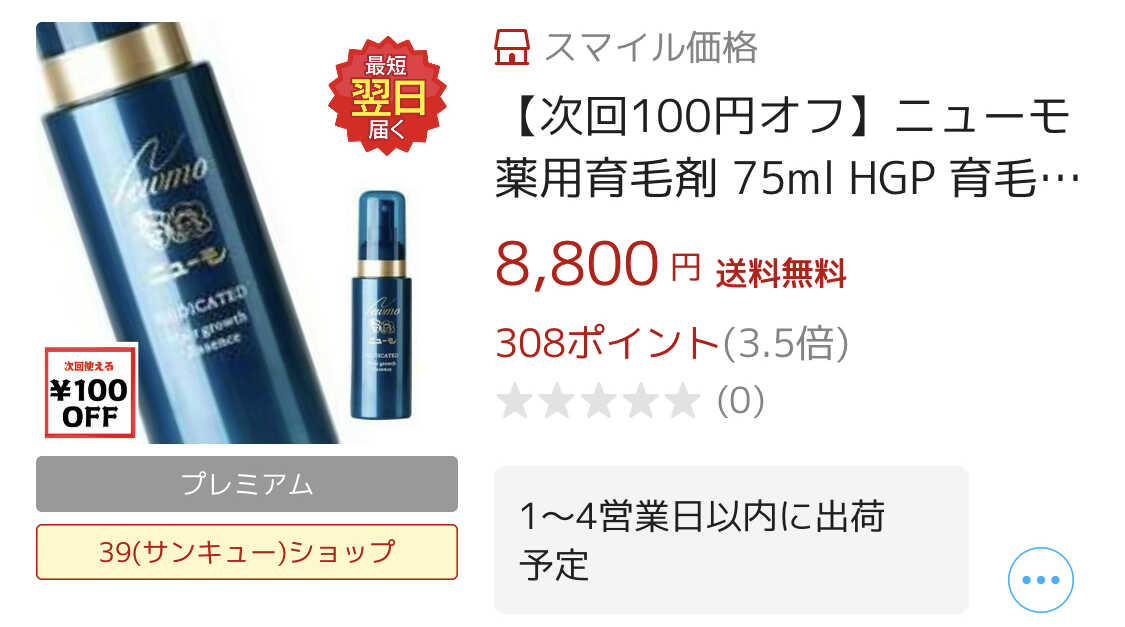
Task: Click the スマイル価格 shop name text
Action: [651, 47]
